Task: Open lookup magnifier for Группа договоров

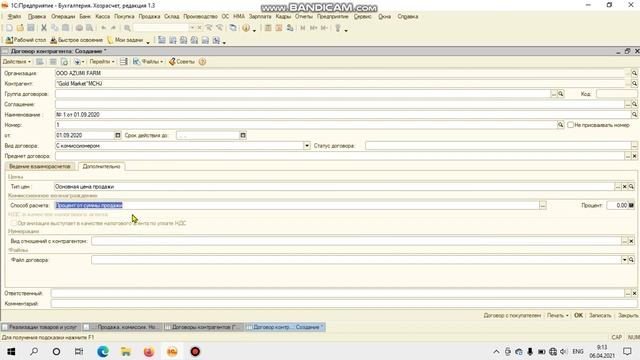Action: [561, 94]
